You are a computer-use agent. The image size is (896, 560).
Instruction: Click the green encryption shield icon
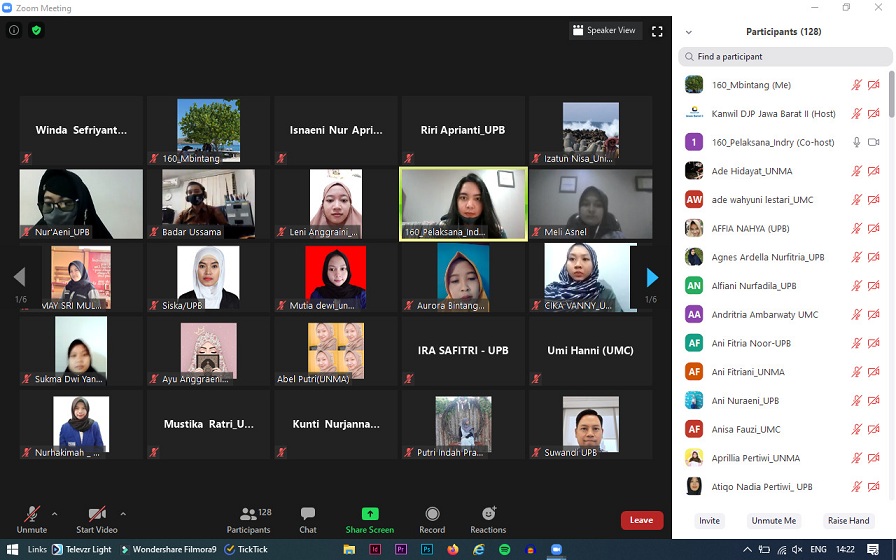(37, 30)
